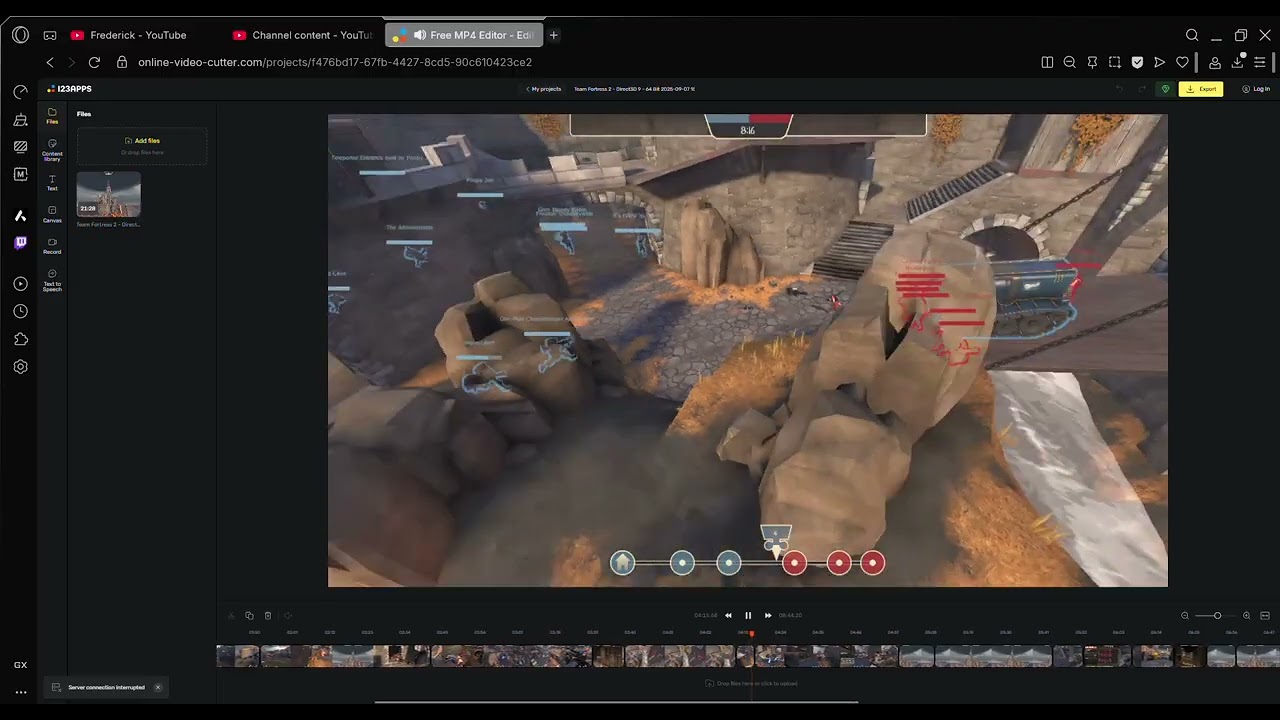Open the sidebar three-dots more menu

[x=20, y=692]
